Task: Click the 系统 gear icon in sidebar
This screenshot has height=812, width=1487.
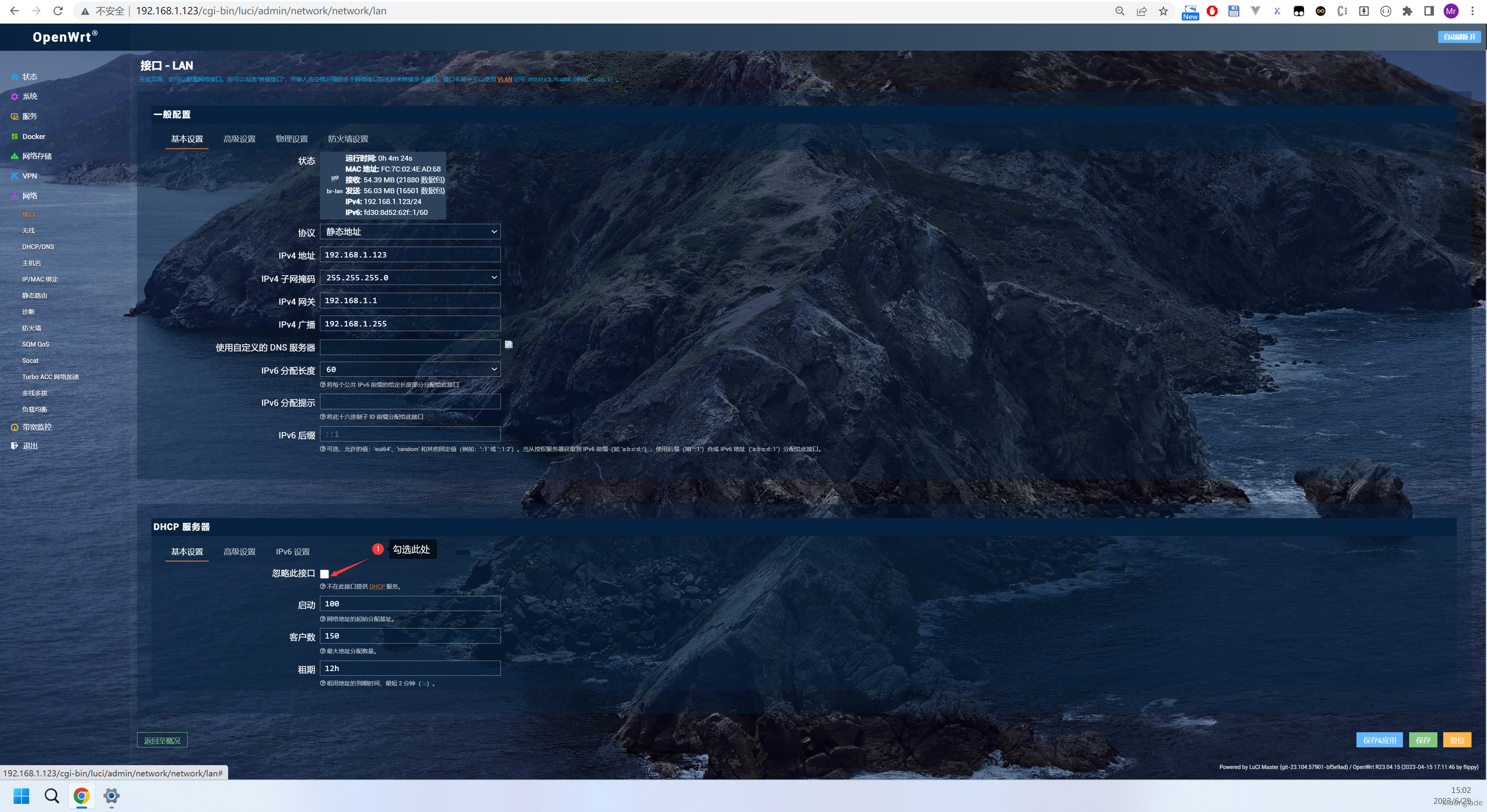Action: pos(14,96)
